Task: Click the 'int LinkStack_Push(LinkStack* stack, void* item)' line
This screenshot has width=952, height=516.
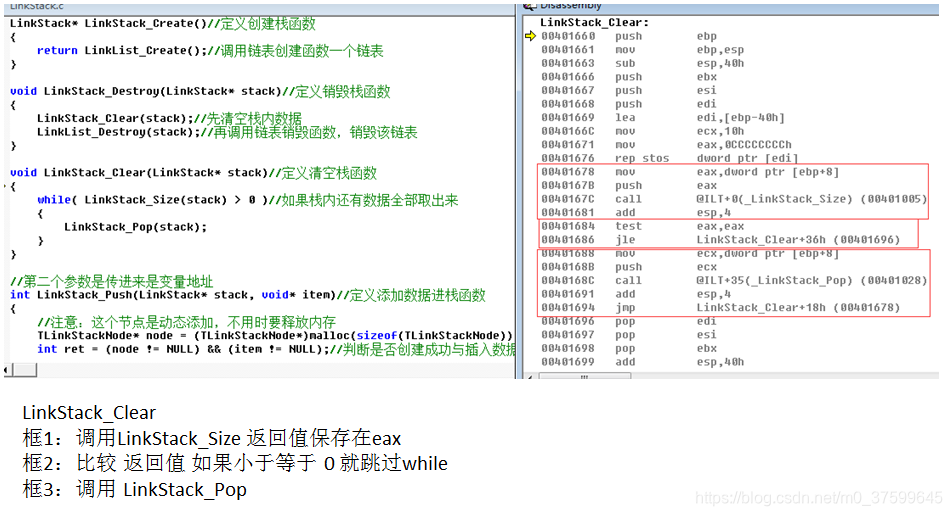Action: [248, 295]
